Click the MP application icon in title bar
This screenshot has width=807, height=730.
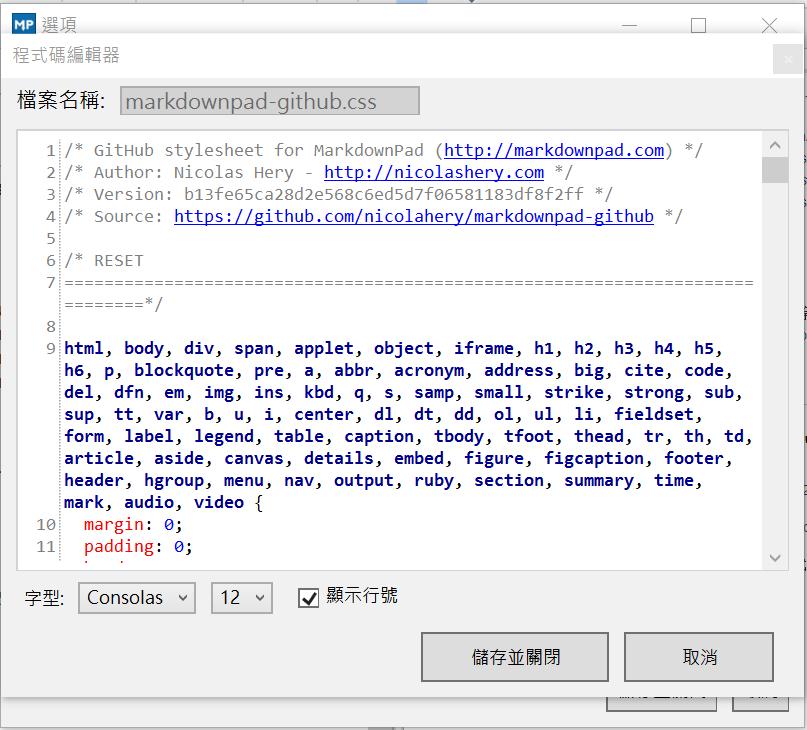[24, 24]
